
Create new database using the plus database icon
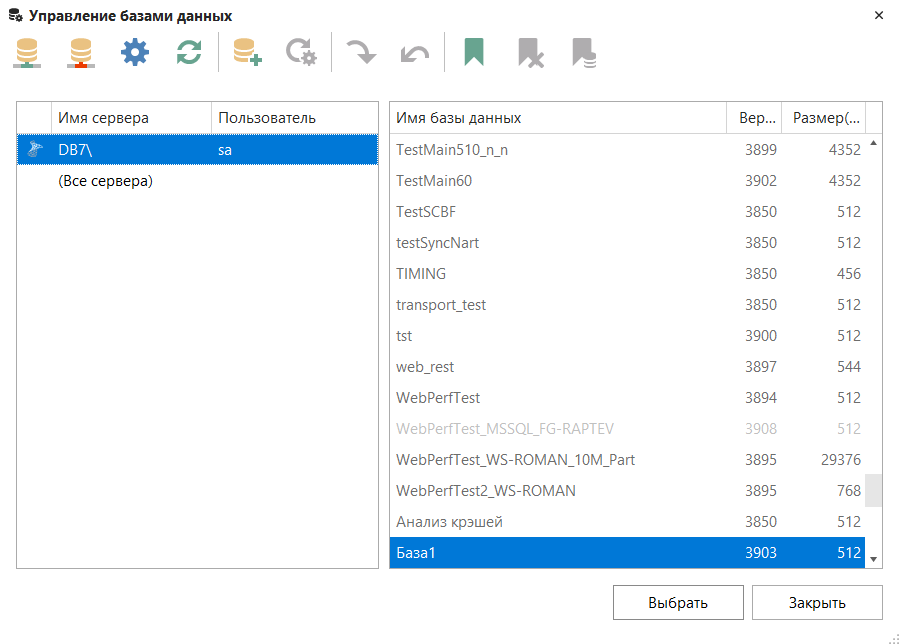coord(247,52)
